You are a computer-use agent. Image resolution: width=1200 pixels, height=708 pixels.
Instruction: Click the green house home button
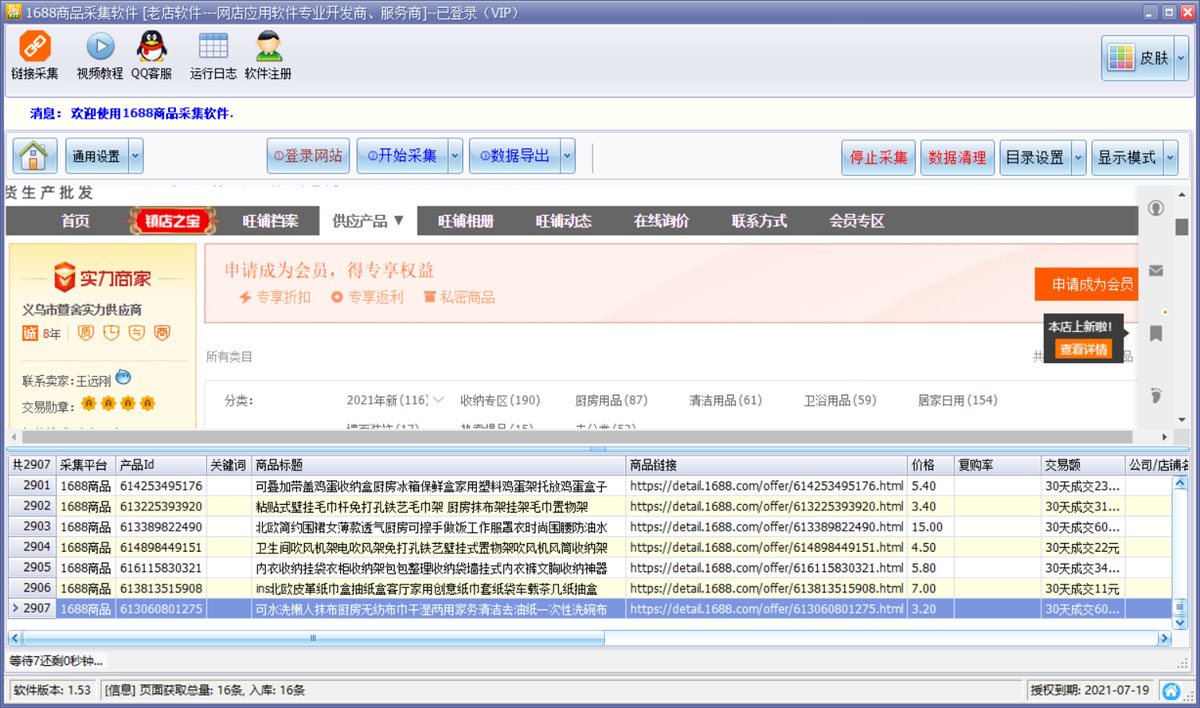[x=35, y=156]
